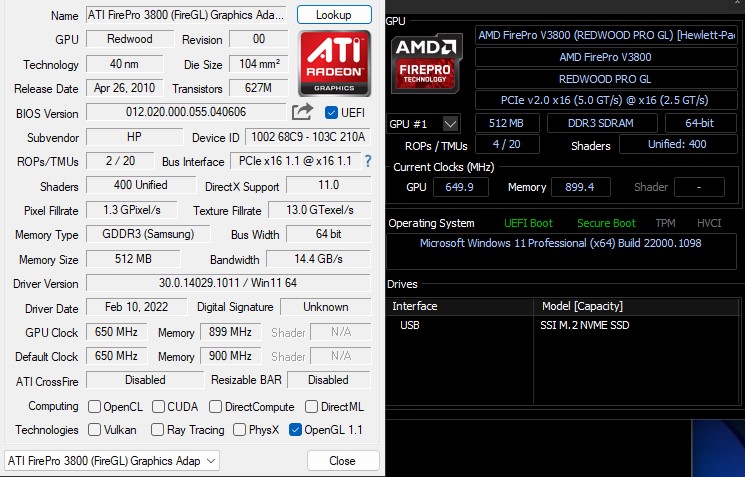Click the GPU clock value 649.9
The width and height of the screenshot is (745, 477).
(x=460, y=187)
